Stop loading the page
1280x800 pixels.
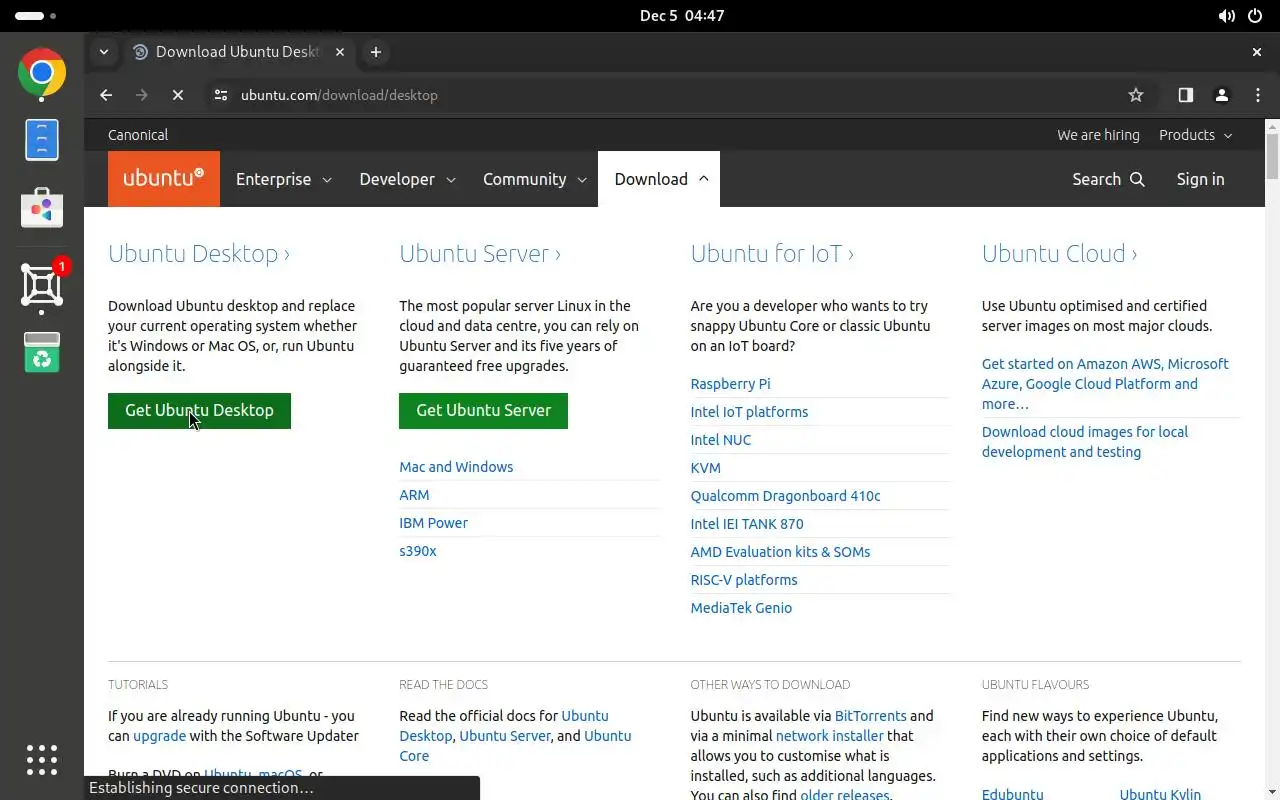[177, 95]
